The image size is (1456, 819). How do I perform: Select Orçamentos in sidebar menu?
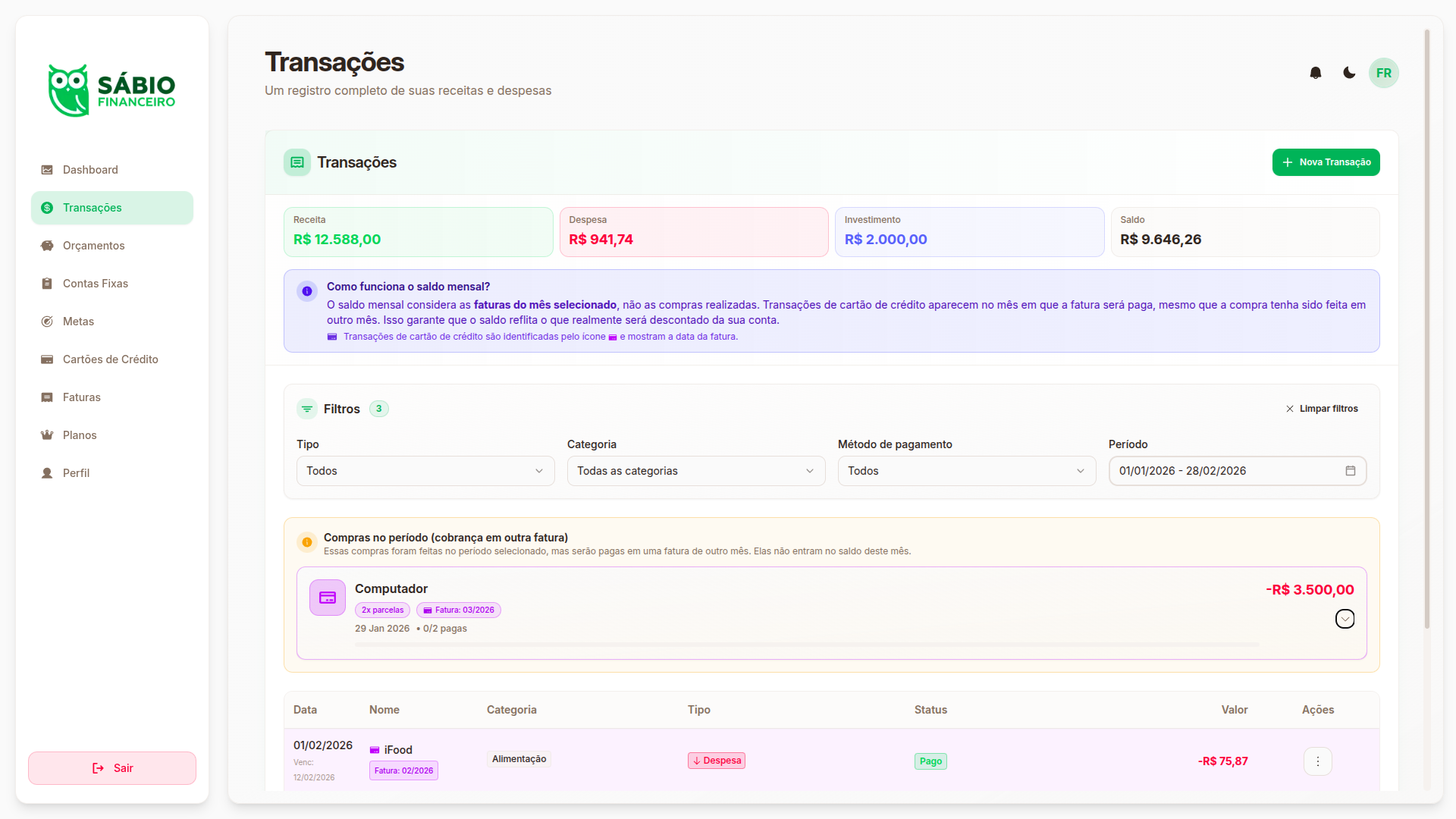click(112, 246)
